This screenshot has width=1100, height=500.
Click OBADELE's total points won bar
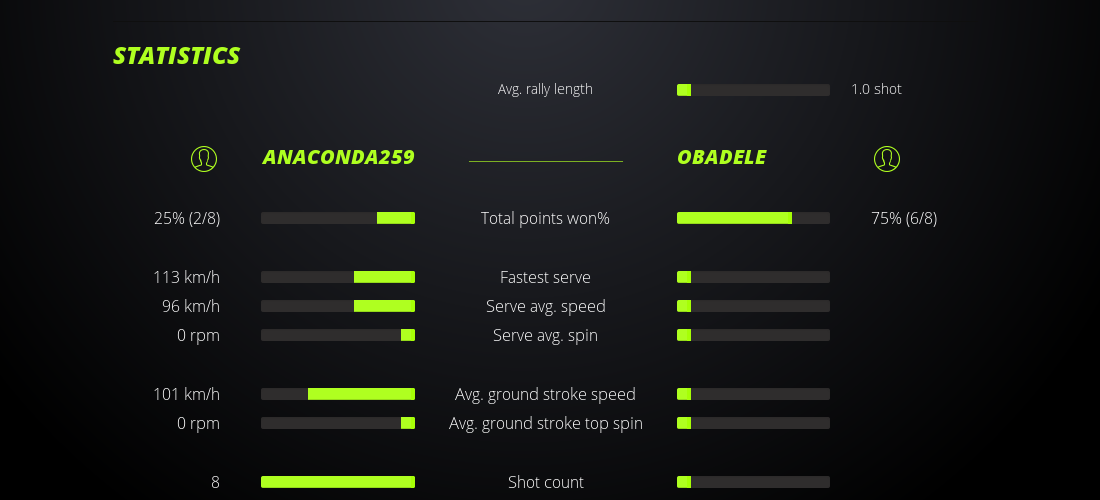coord(753,218)
